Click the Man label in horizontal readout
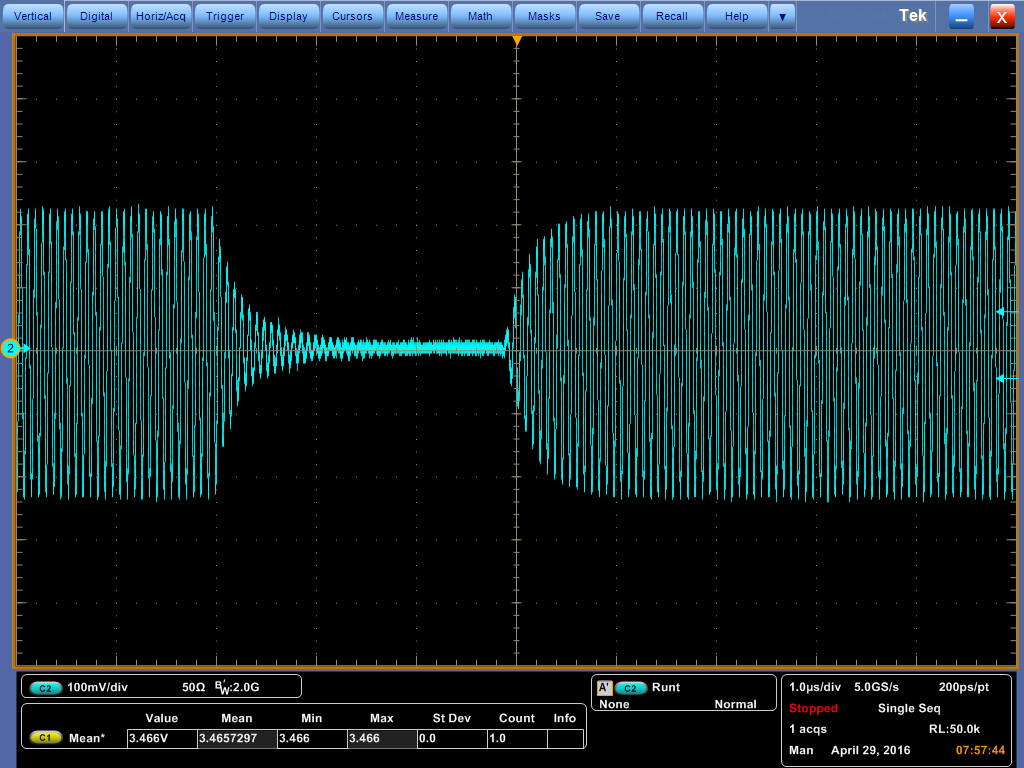 (x=801, y=750)
